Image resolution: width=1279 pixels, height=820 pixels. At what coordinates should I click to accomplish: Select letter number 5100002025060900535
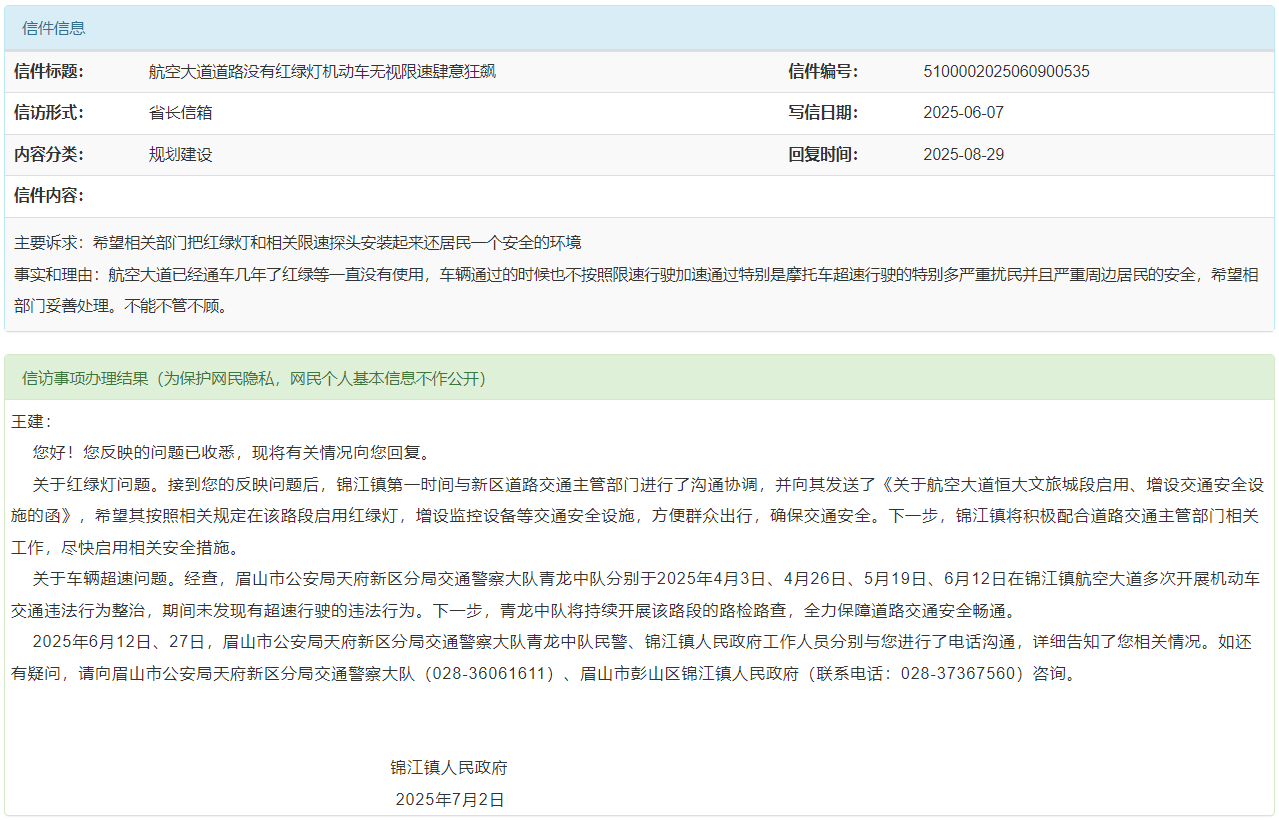[1006, 72]
